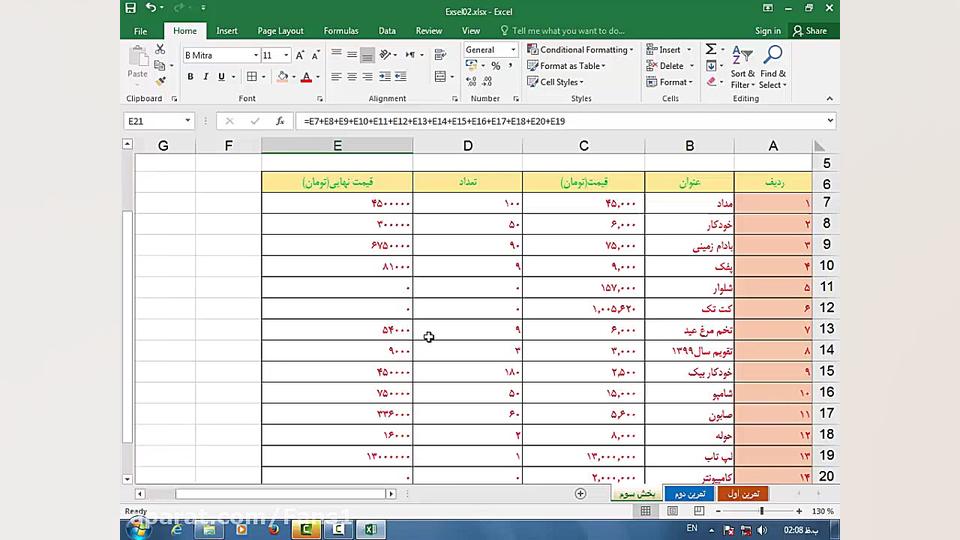The height and width of the screenshot is (540, 960).
Task: Click the Cut scissors icon
Action: (x=160, y=49)
